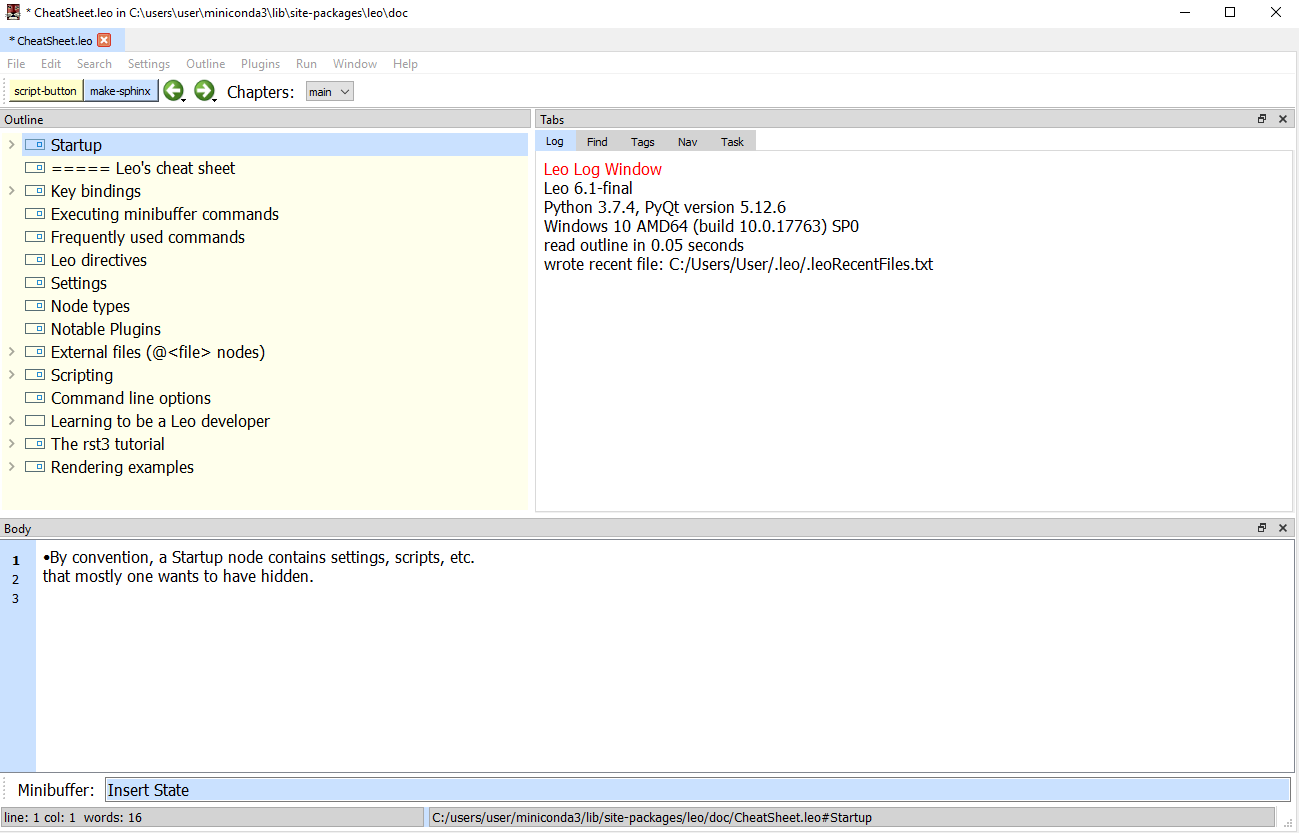The width and height of the screenshot is (1299, 833).
Task: Open the Run menu
Action: (306, 64)
